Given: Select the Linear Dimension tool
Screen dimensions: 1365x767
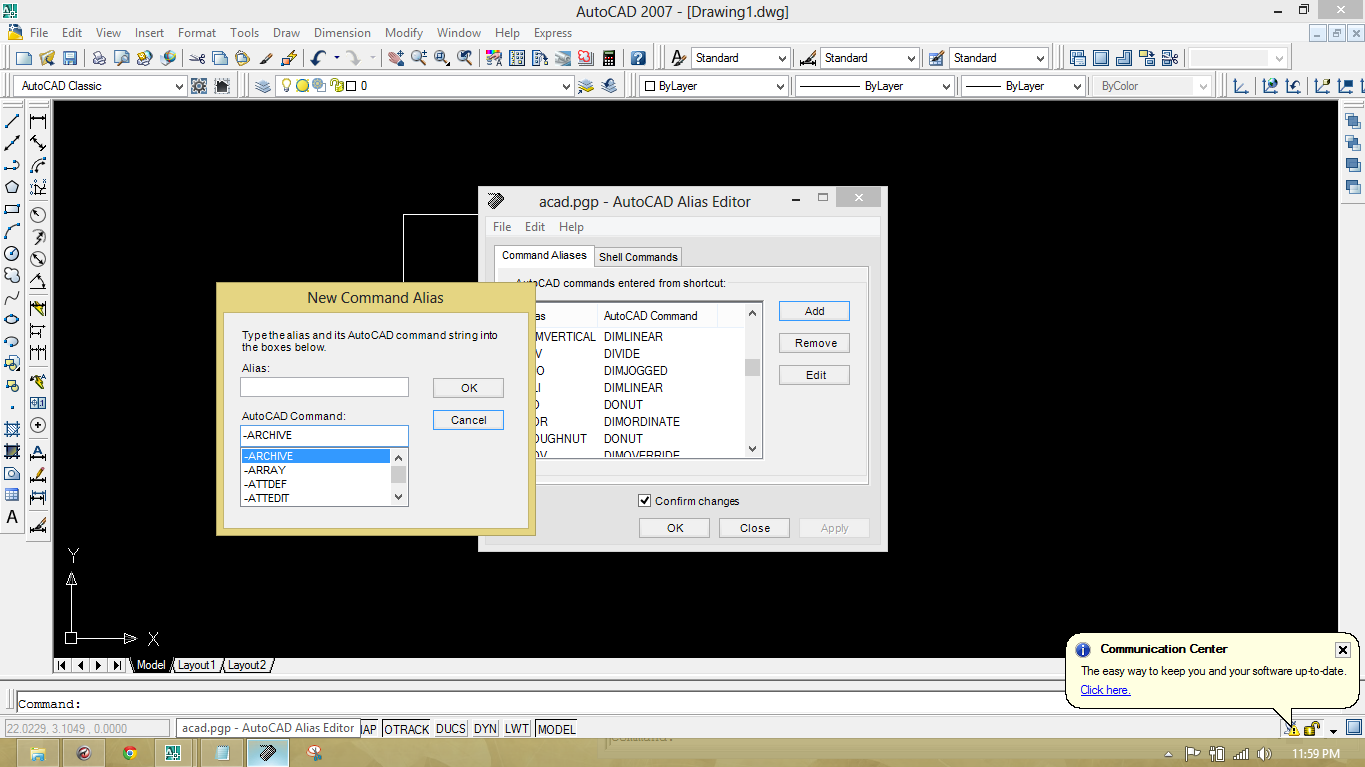Looking at the screenshot, I should (x=38, y=120).
